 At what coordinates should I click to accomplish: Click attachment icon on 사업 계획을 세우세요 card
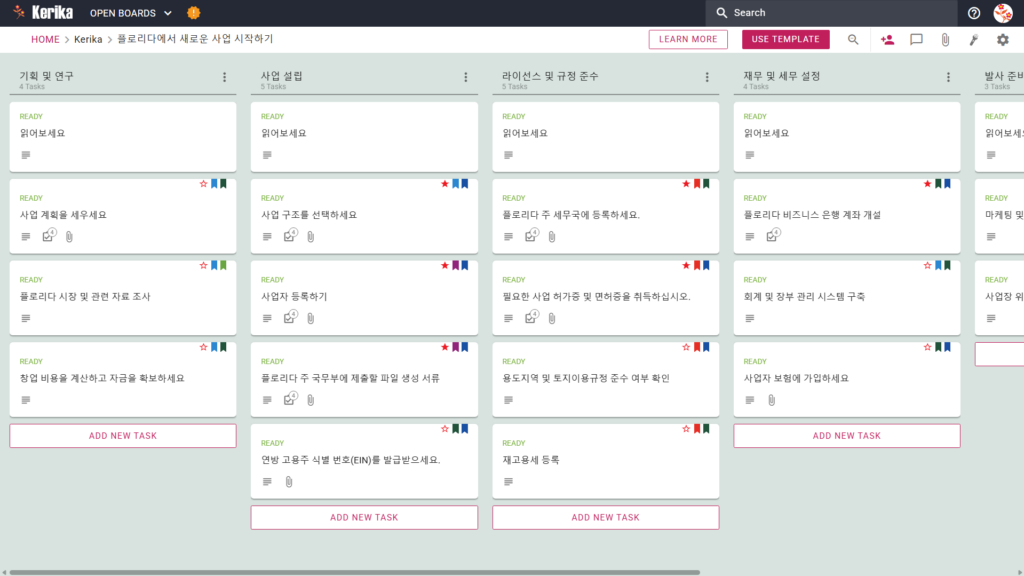point(69,236)
